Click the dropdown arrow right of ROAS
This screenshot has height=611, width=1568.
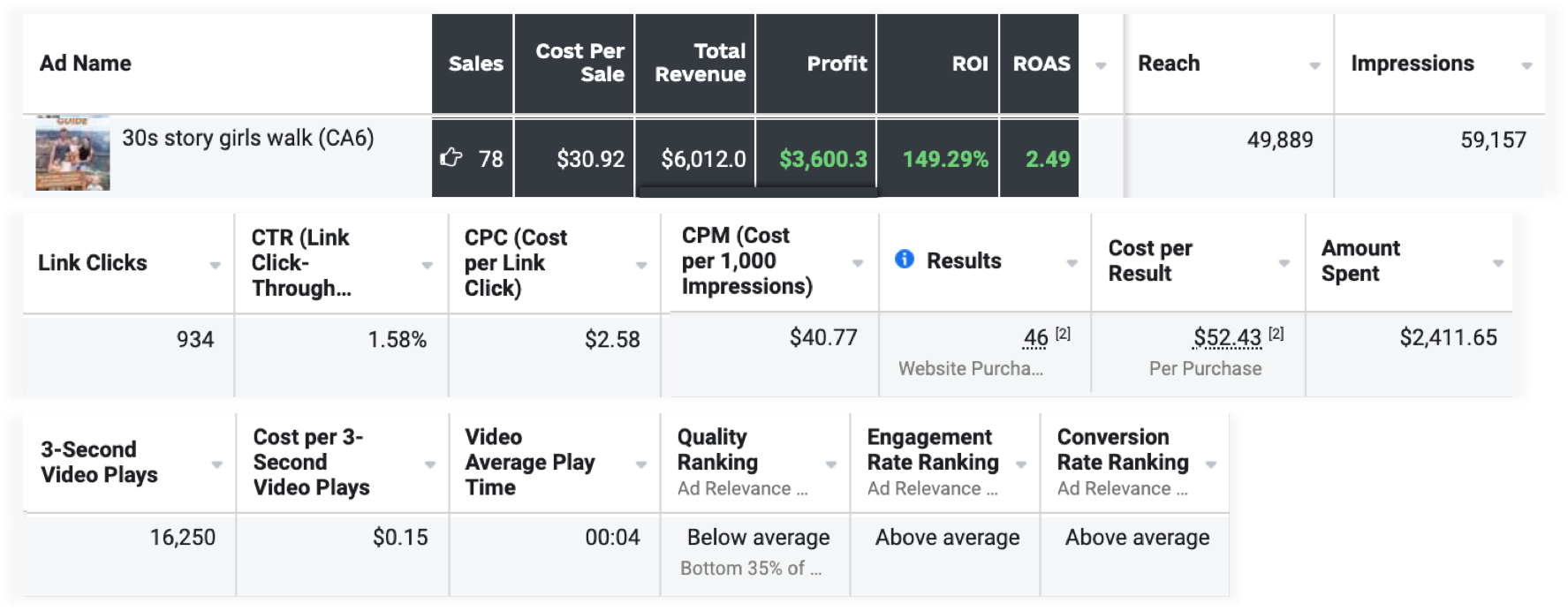click(1101, 66)
